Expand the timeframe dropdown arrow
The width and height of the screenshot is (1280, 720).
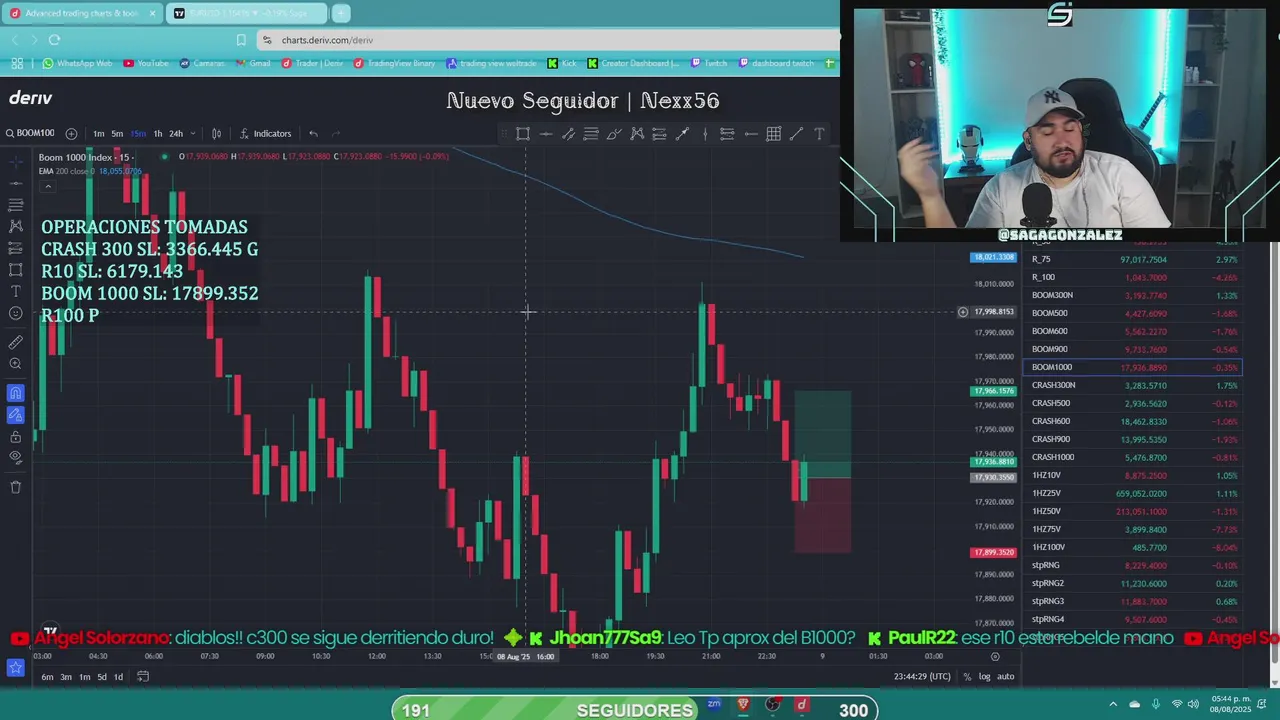[x=192, y=134]
